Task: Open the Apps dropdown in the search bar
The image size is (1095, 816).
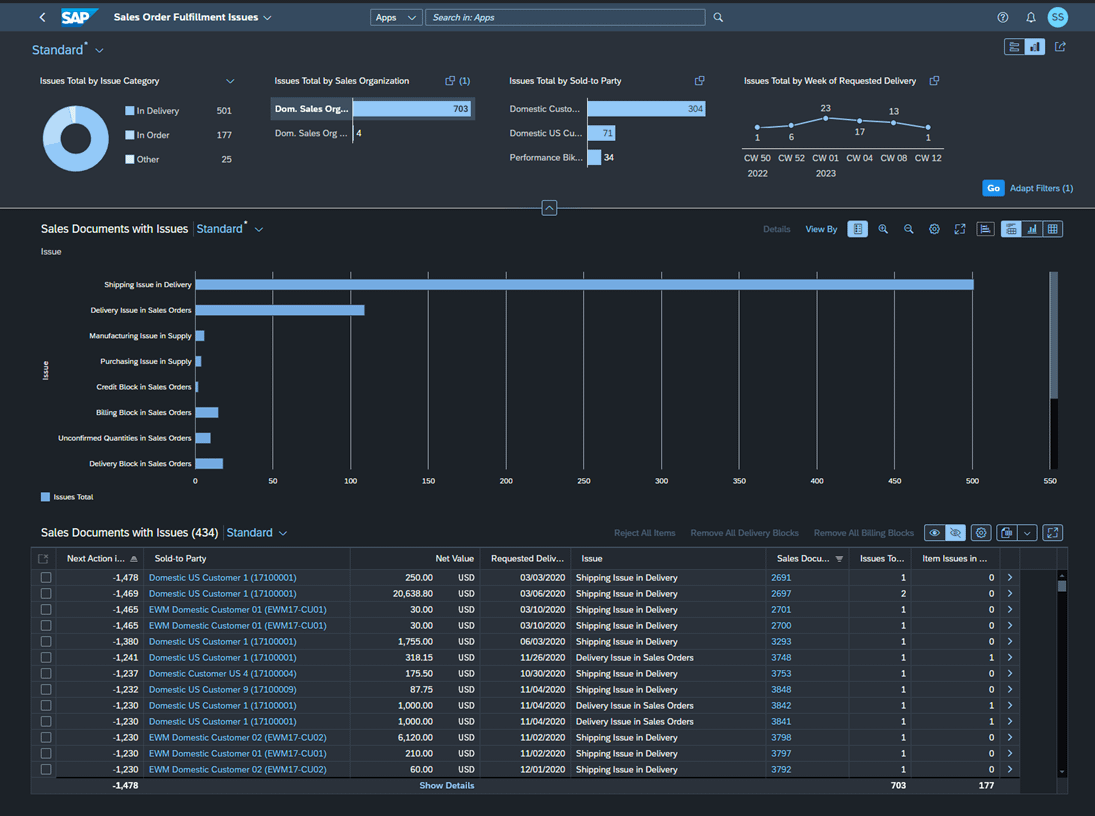Action: coord(395,17)
